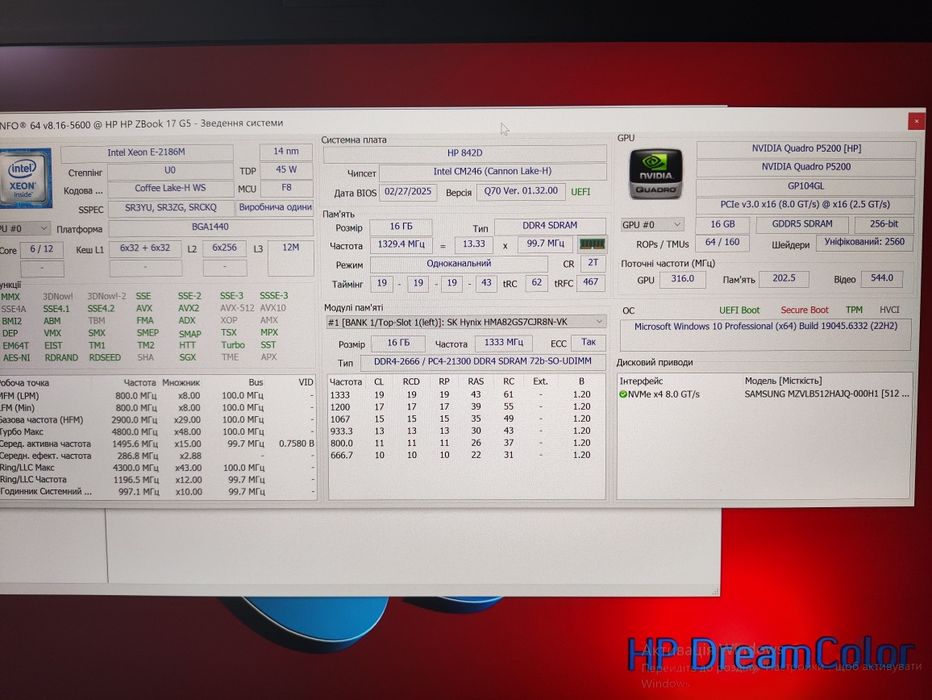Click the SSSE-3 feature flag
This screenshot has height=700, width=932.
[x=273, y=296]
